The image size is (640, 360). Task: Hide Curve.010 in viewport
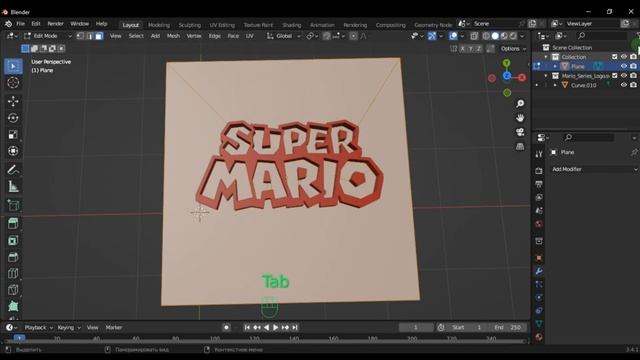[x=624, y=85]
